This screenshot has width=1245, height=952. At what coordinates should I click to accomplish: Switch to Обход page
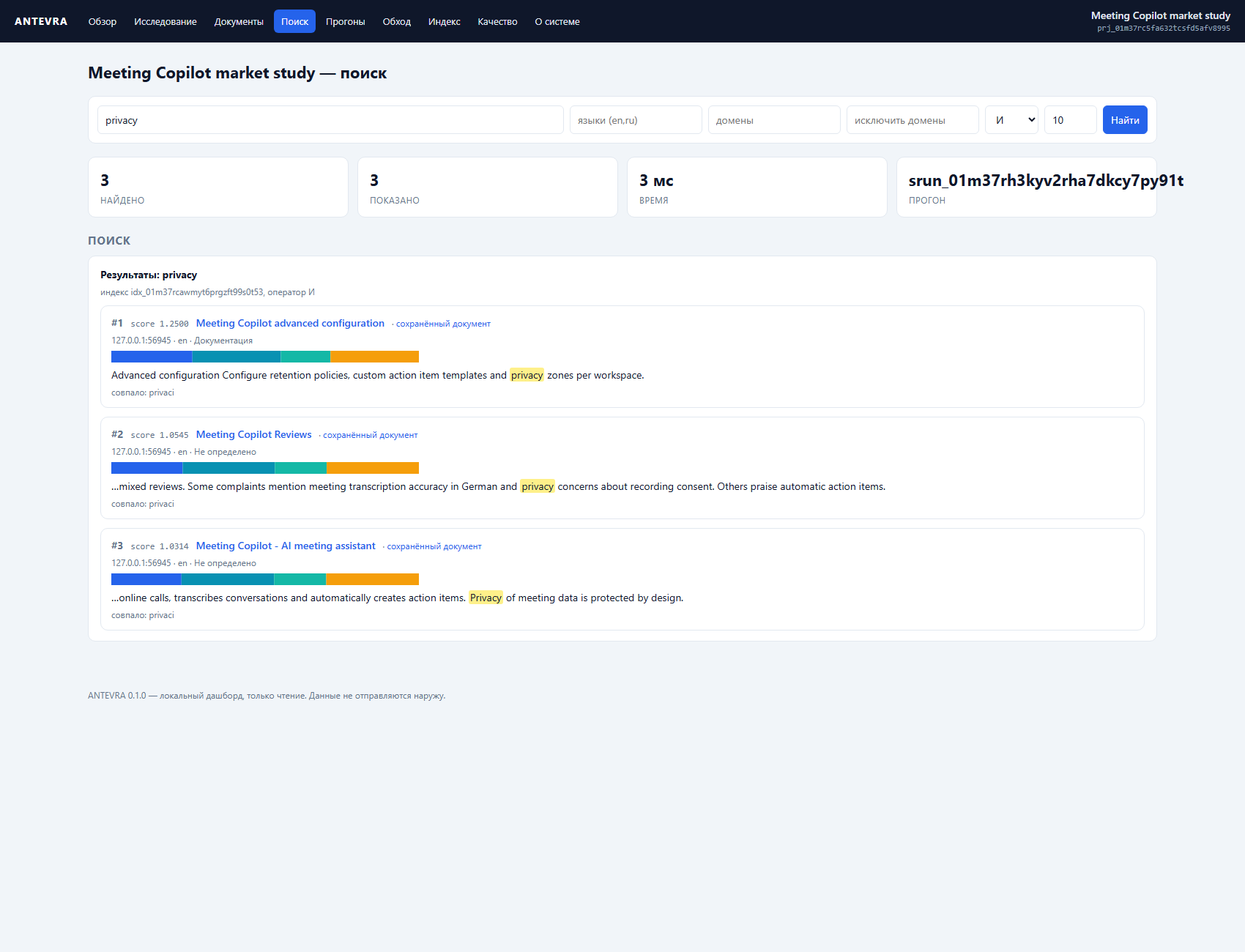pyautogui.click(x=397, y=21)
